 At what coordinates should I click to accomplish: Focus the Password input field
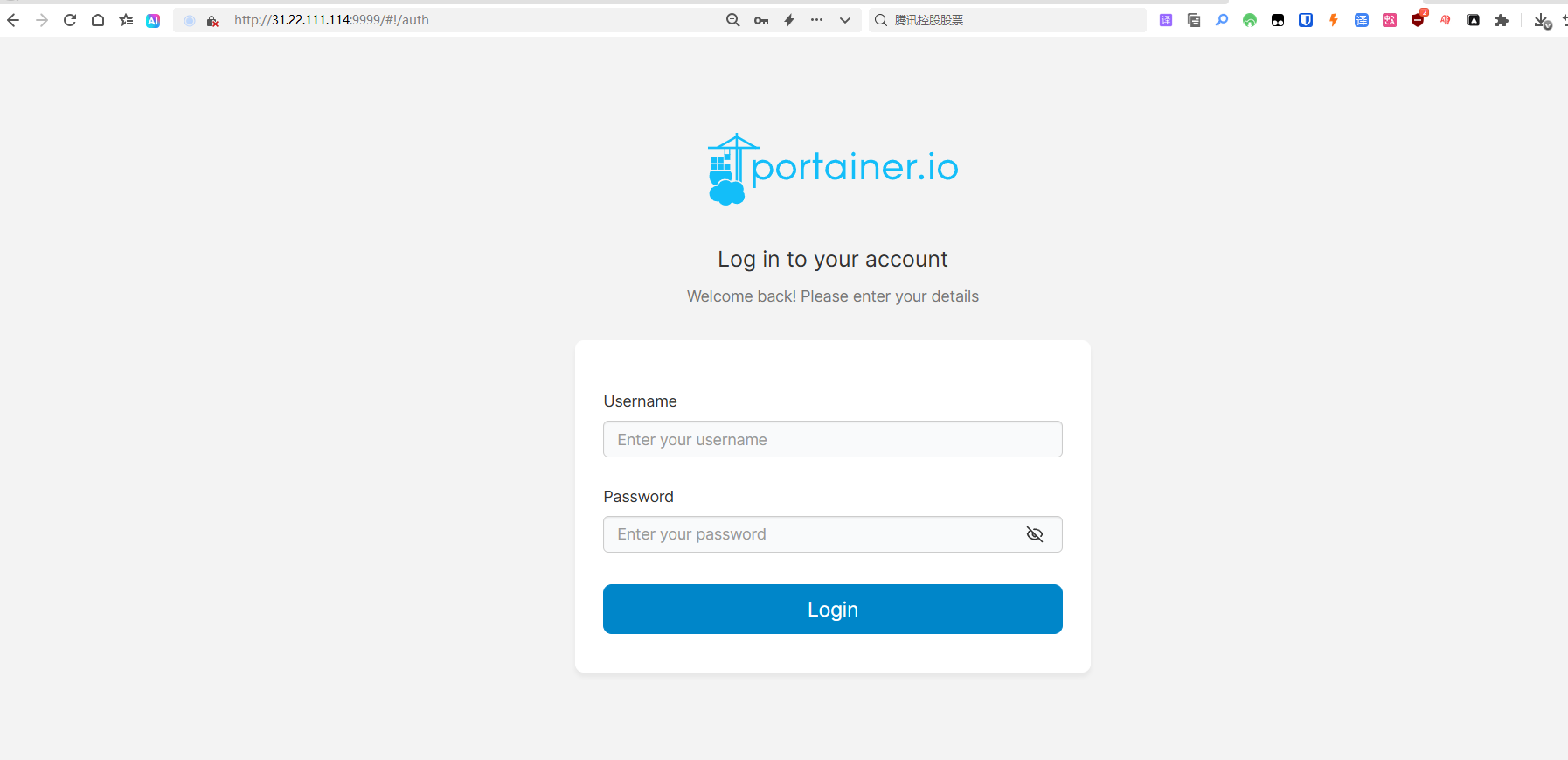(x=833, y=534)
